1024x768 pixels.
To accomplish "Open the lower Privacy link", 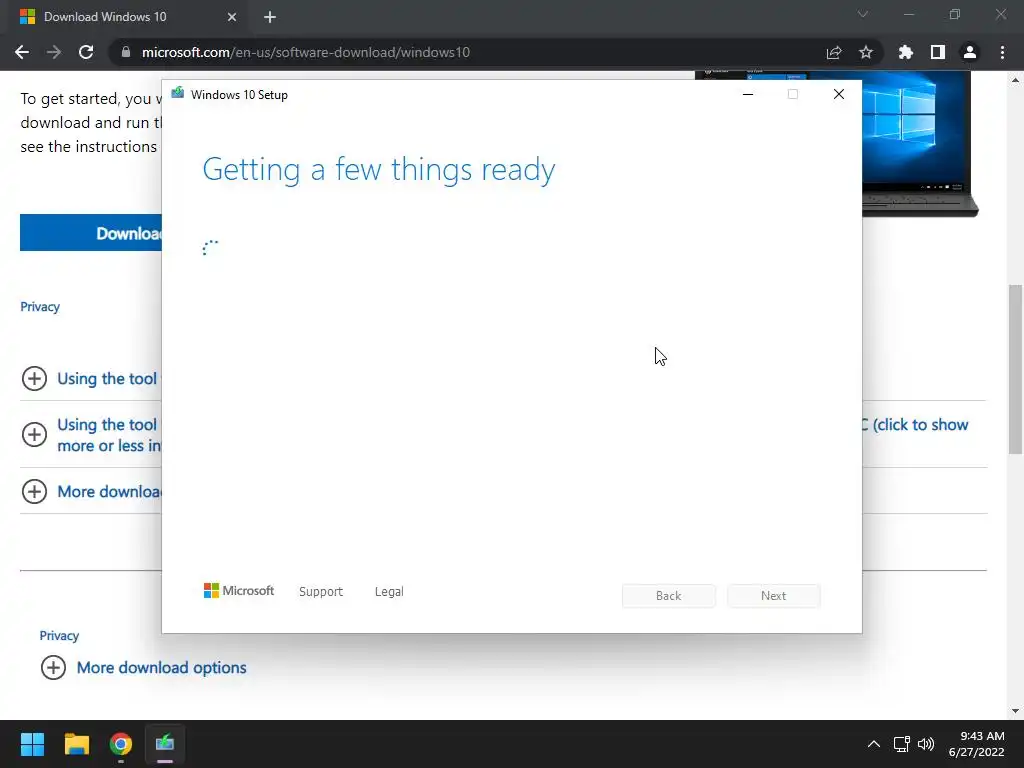I will pos(59,635).
